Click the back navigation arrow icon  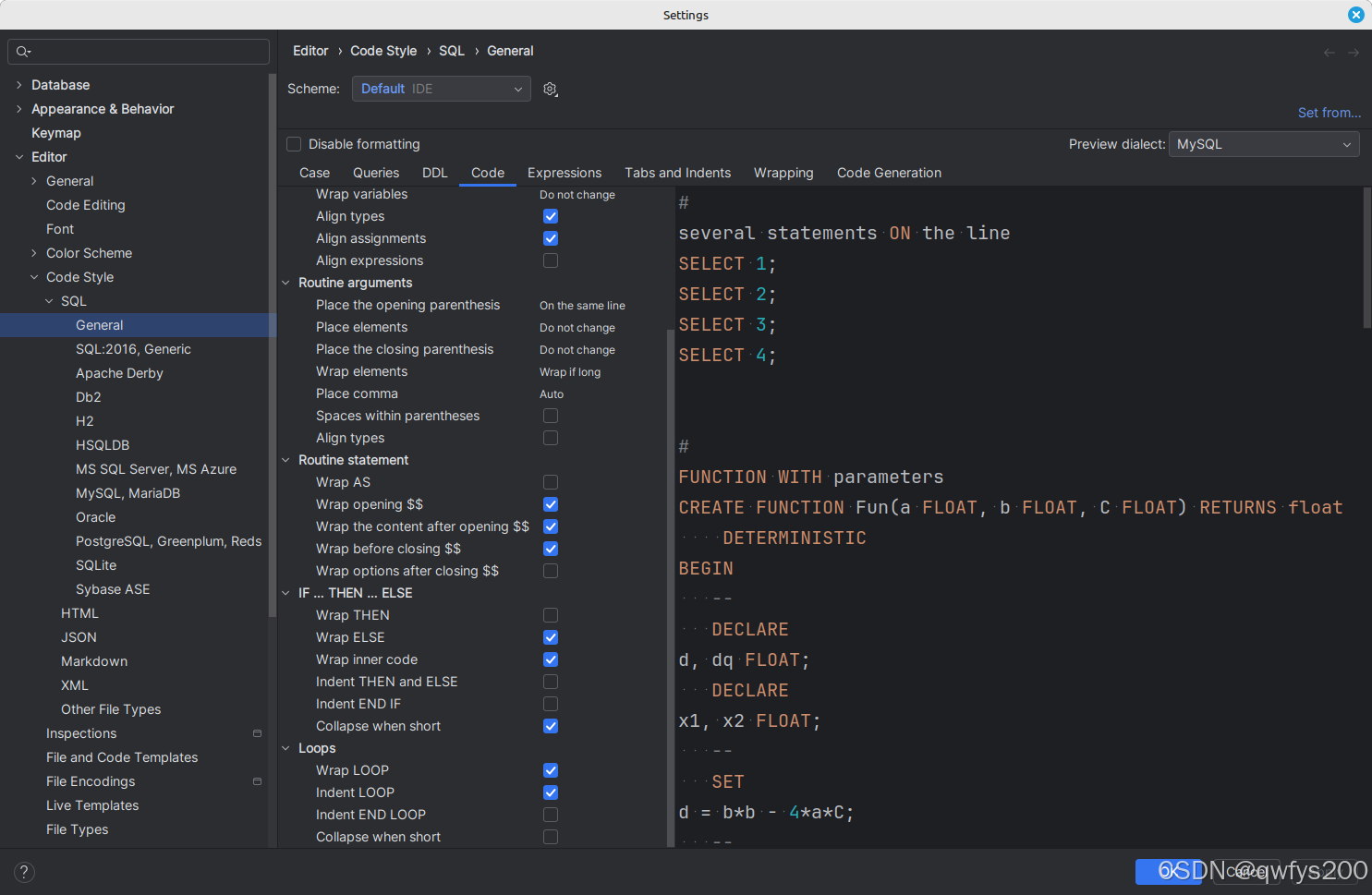tap(1330, 52)
